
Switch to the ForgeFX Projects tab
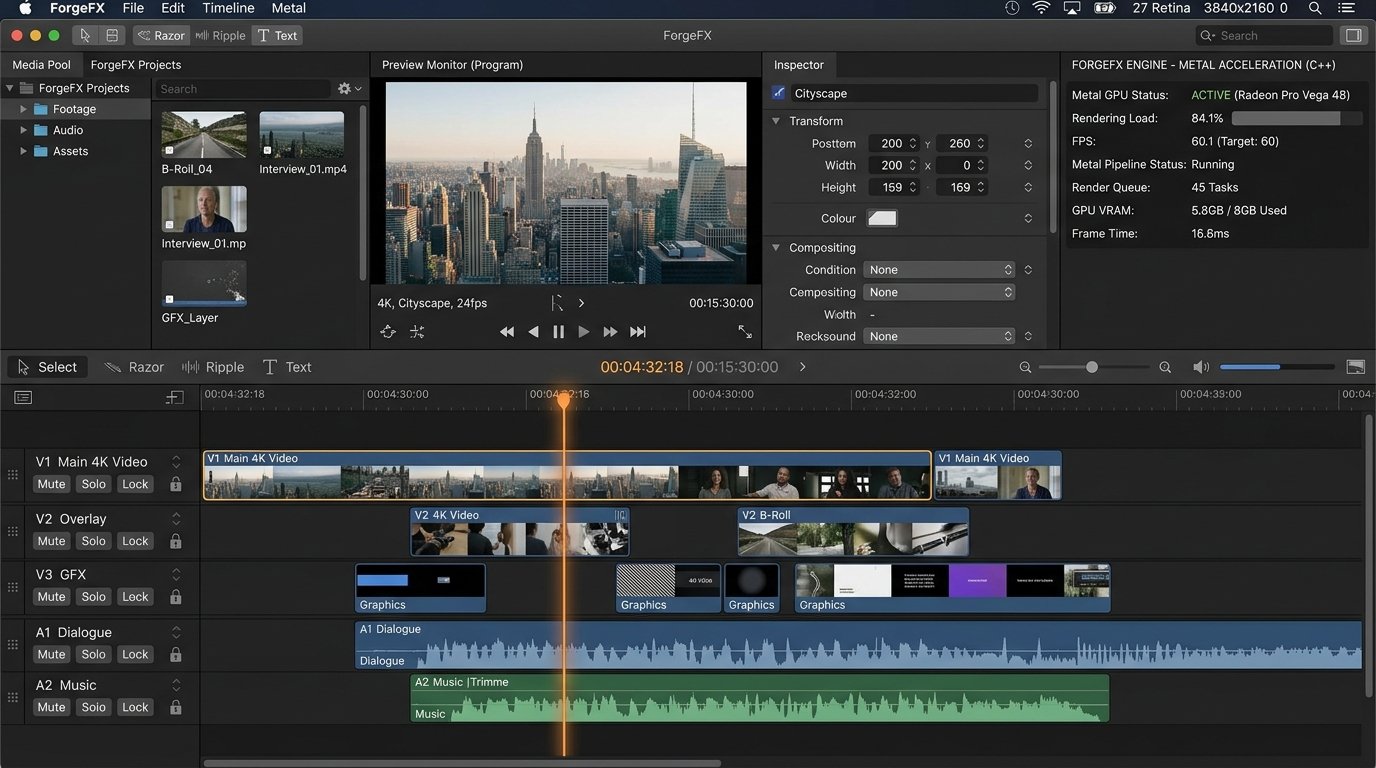point(136,65)
